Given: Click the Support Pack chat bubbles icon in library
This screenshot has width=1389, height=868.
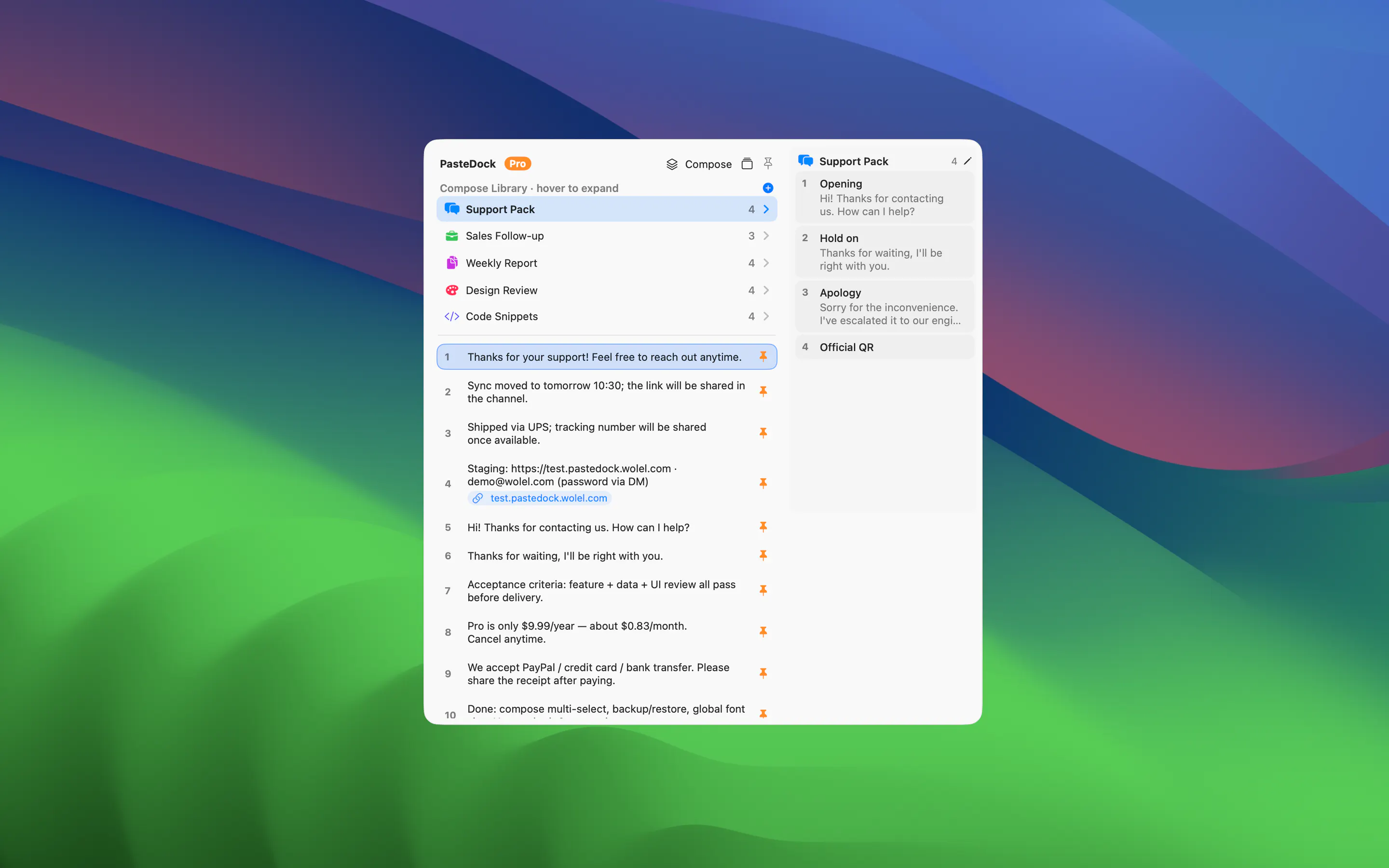Looking at the screenshot, I should point(452,209).
